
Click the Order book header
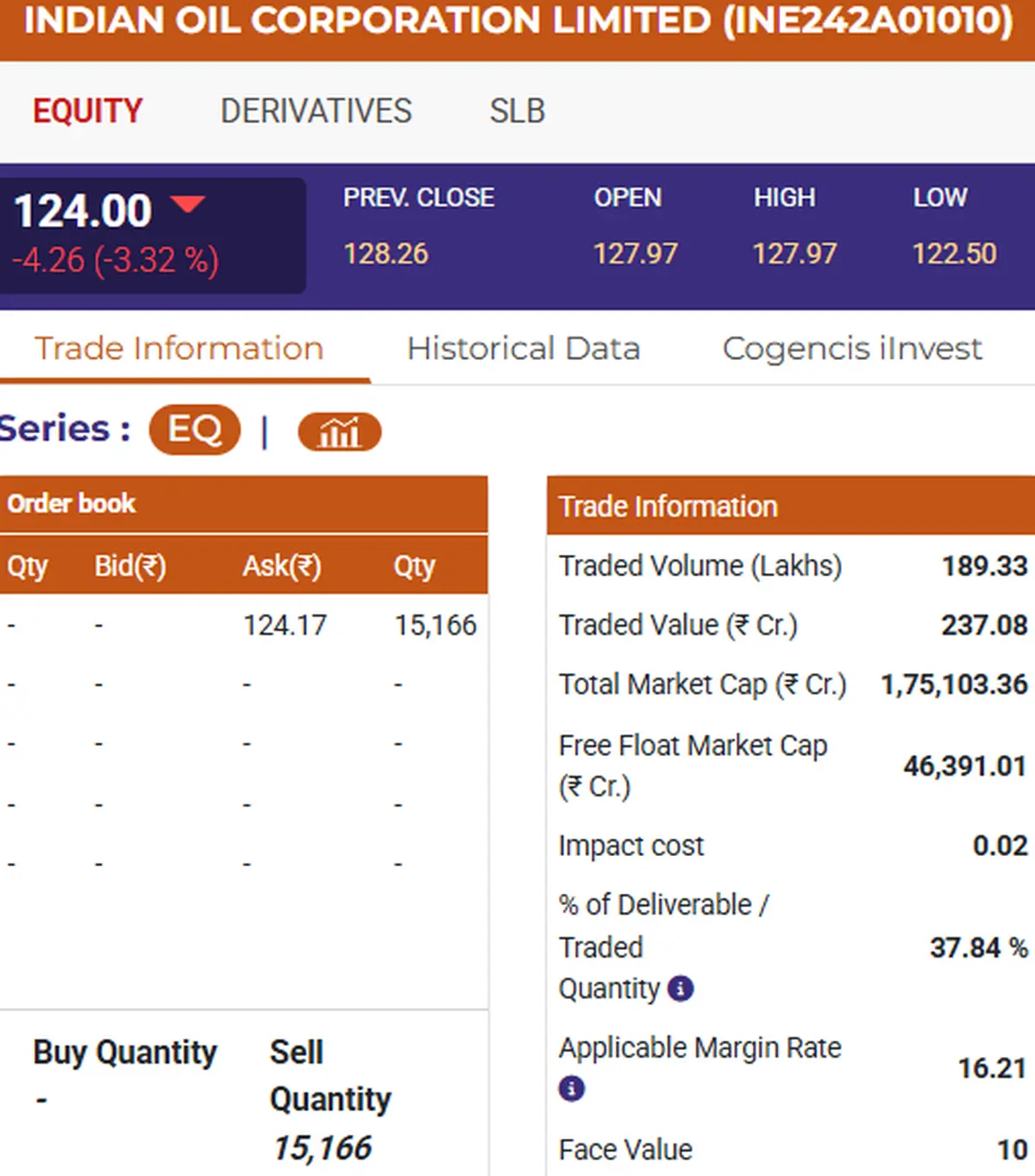(72, 504)
